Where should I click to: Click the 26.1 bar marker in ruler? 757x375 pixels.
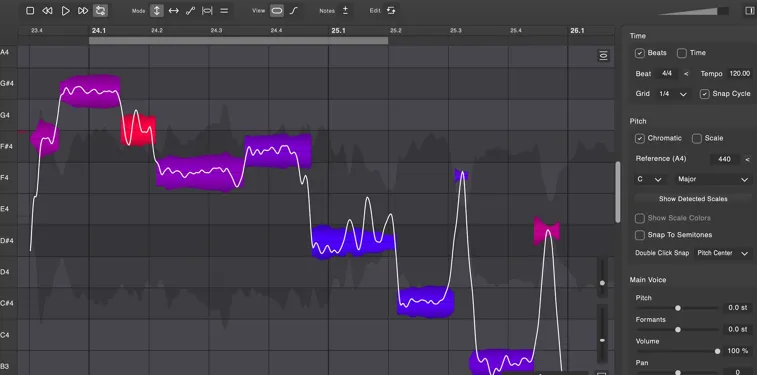click(x=577, y=30)
